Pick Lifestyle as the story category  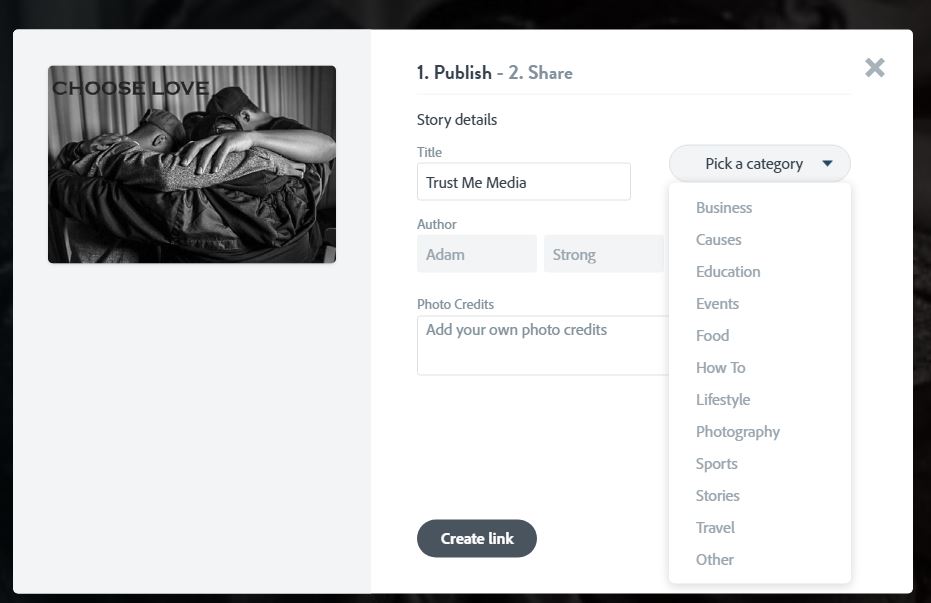pyautogui.click(x=723, y=400)
